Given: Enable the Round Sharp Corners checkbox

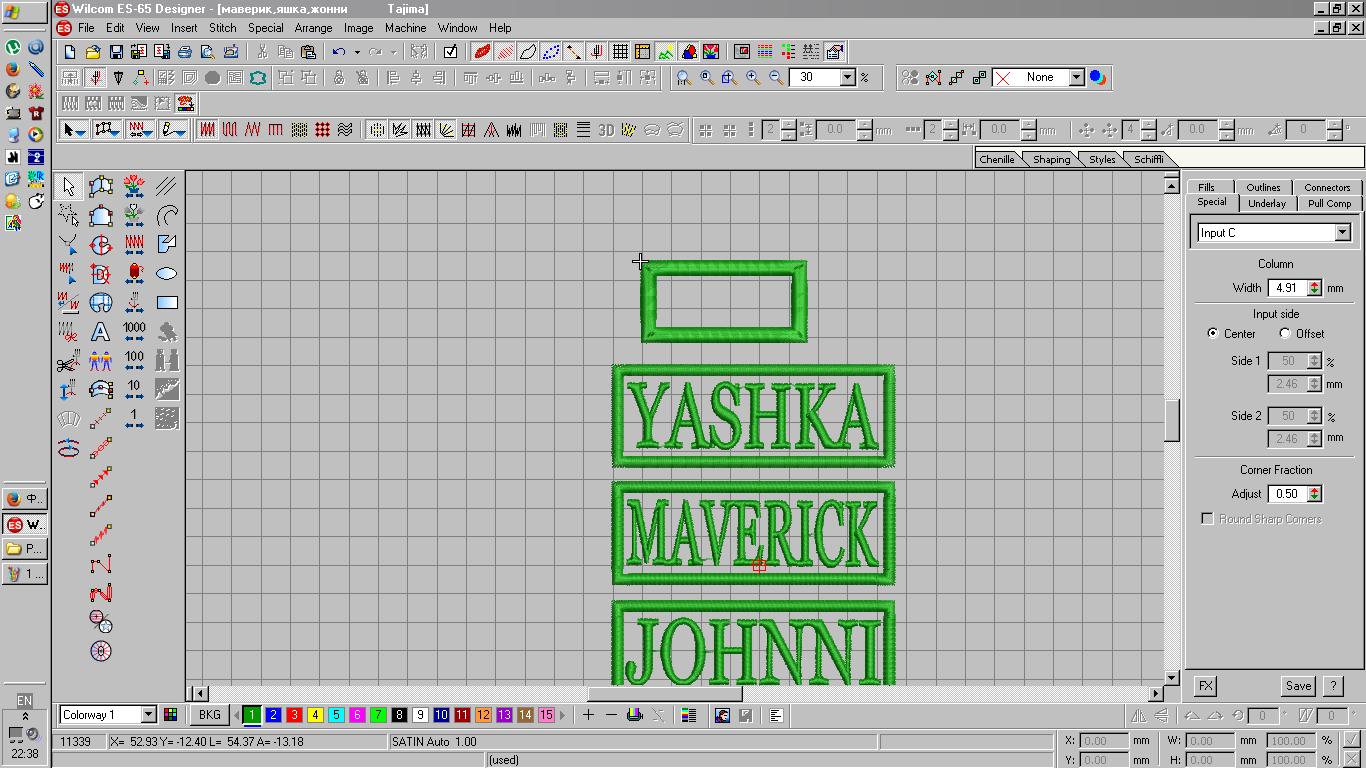Looking at the screenshot, I should 1207,519.
